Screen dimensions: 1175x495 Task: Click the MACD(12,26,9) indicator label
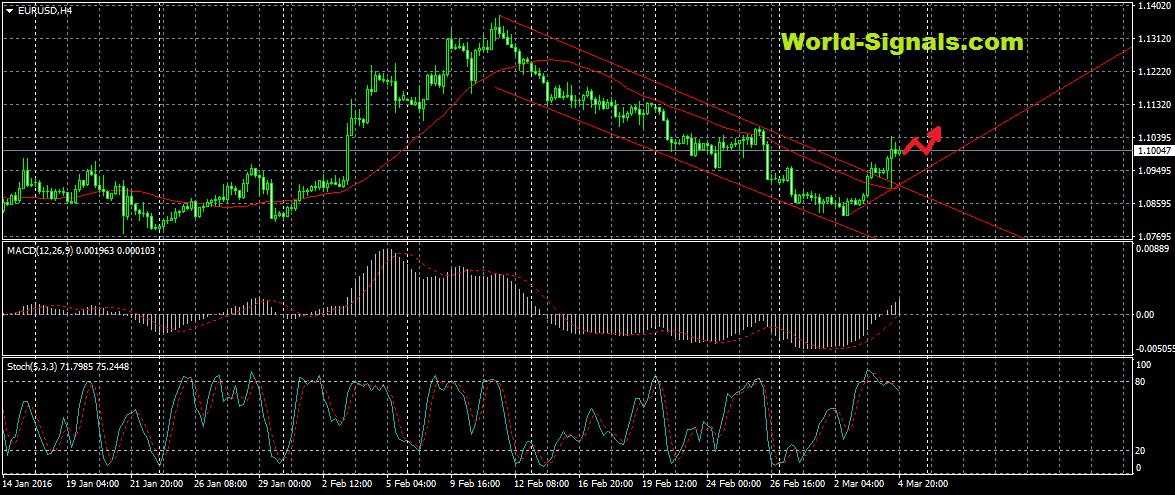(x=40, y=250)
